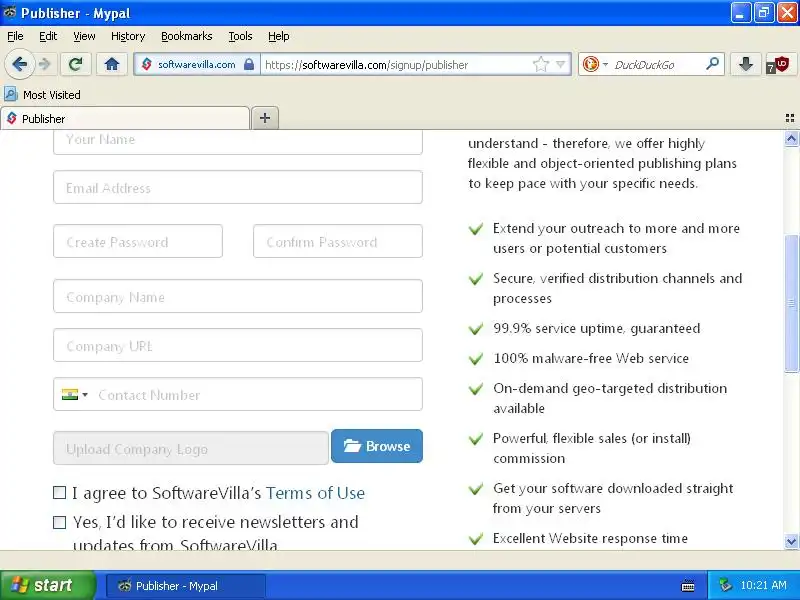The image size is (800, 600).
Task: Check the agree to Terms of Use box
Action: tap(60, 492)
